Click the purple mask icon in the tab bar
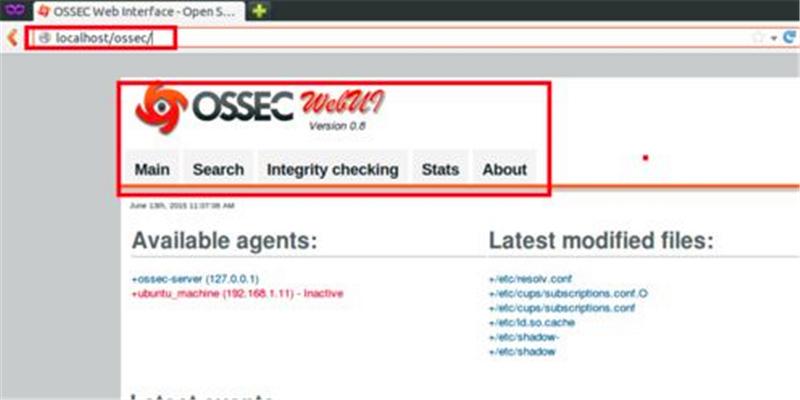Screen dimensions: 800x400 point(15,10)
